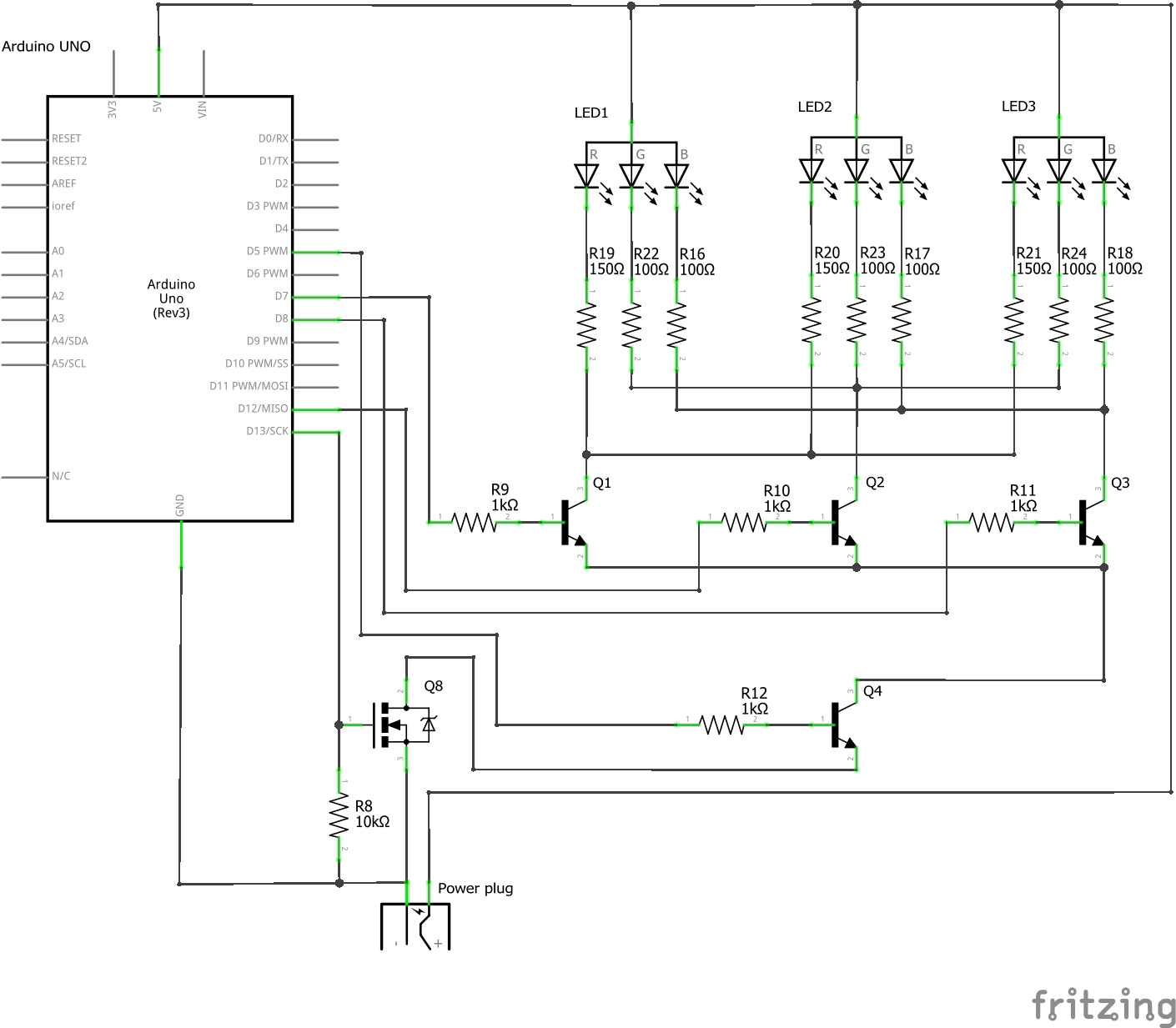1176x1028 pixels.
Task: Select the R16 resistor zigzag symbol
Action: pyautogui.click(x=676, y=324)
